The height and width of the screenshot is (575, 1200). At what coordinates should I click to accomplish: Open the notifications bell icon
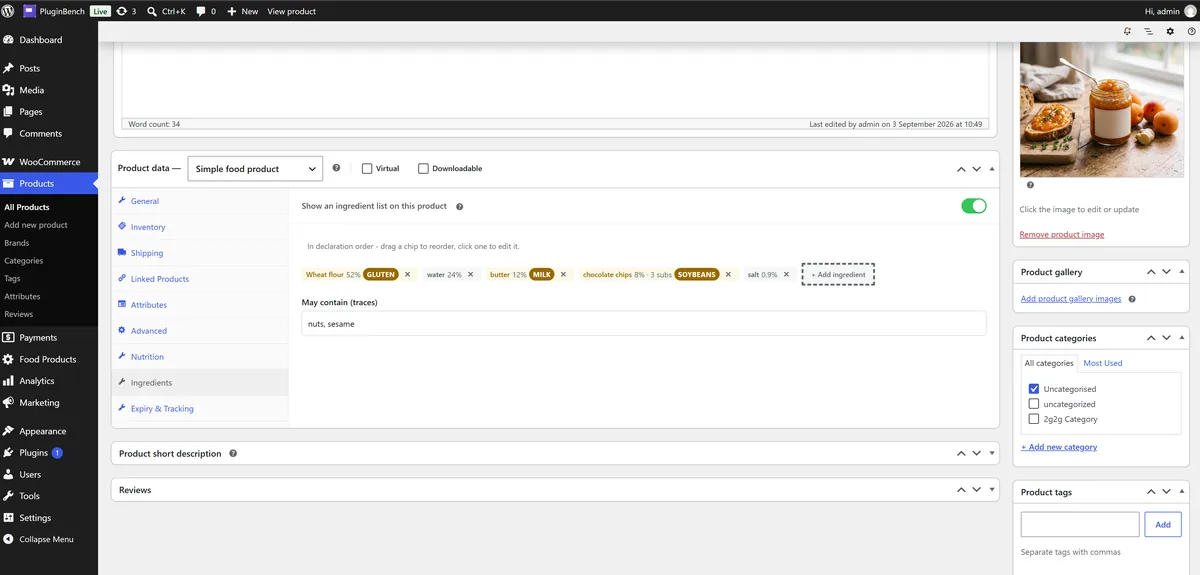[1127, 31]
